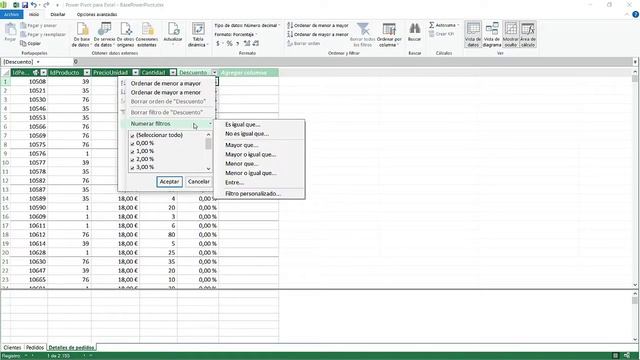Viewport: 640px width, 360px height.
Task: Toggle Área de cálculo
Action: click(528, 34)
